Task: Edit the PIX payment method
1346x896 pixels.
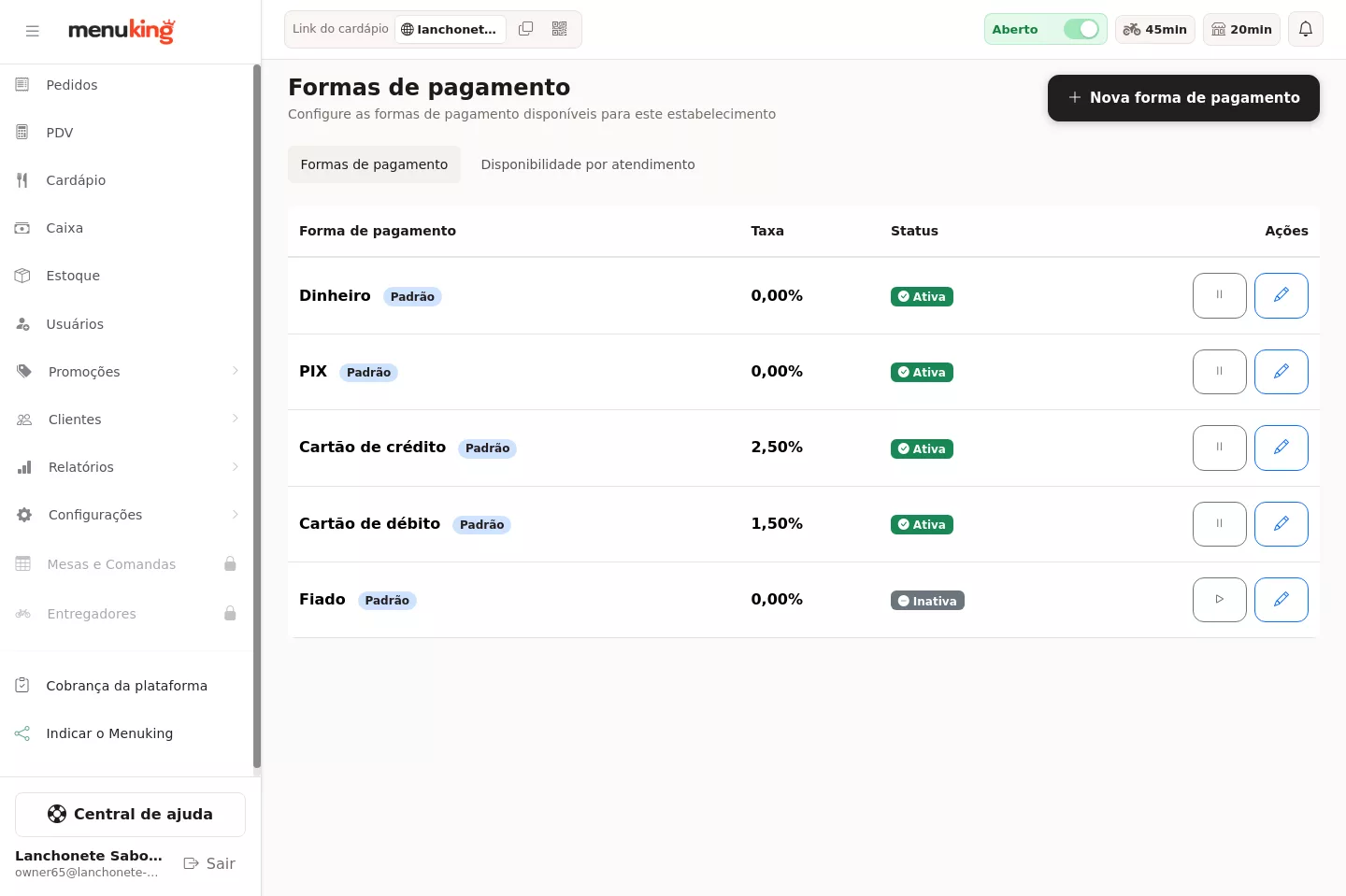Action: tap(1282, 372)
